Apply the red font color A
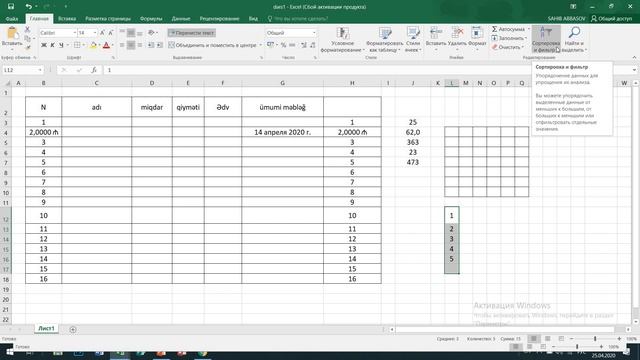The height and width of the screenshot is (360, 640). 107,45
